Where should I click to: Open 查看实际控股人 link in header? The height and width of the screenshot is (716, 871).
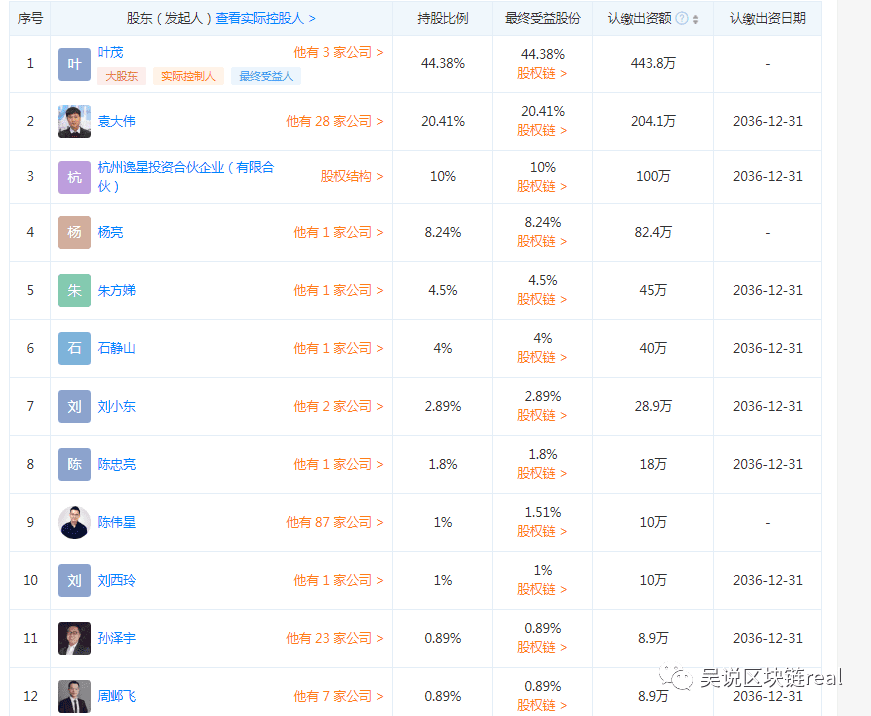click(x=266, y=18)
